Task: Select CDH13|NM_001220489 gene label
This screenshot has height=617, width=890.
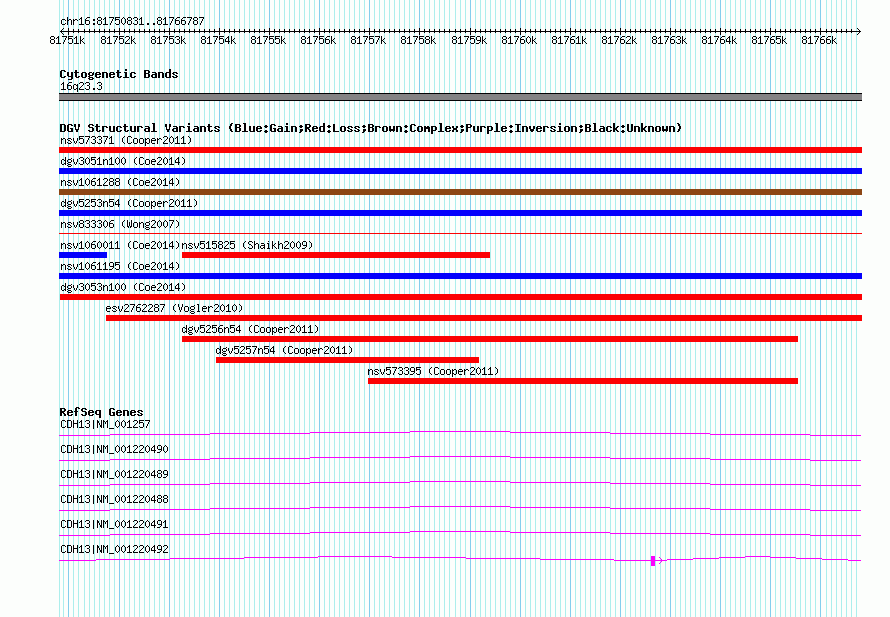Action: (x=114, y=474)
